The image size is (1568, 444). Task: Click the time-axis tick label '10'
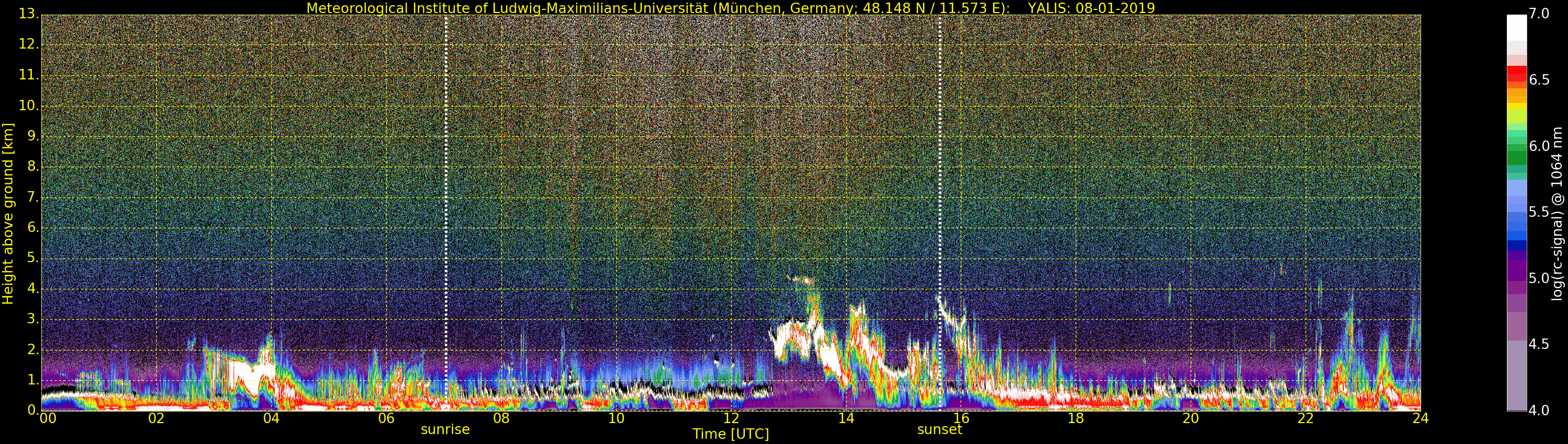[617, 418]
